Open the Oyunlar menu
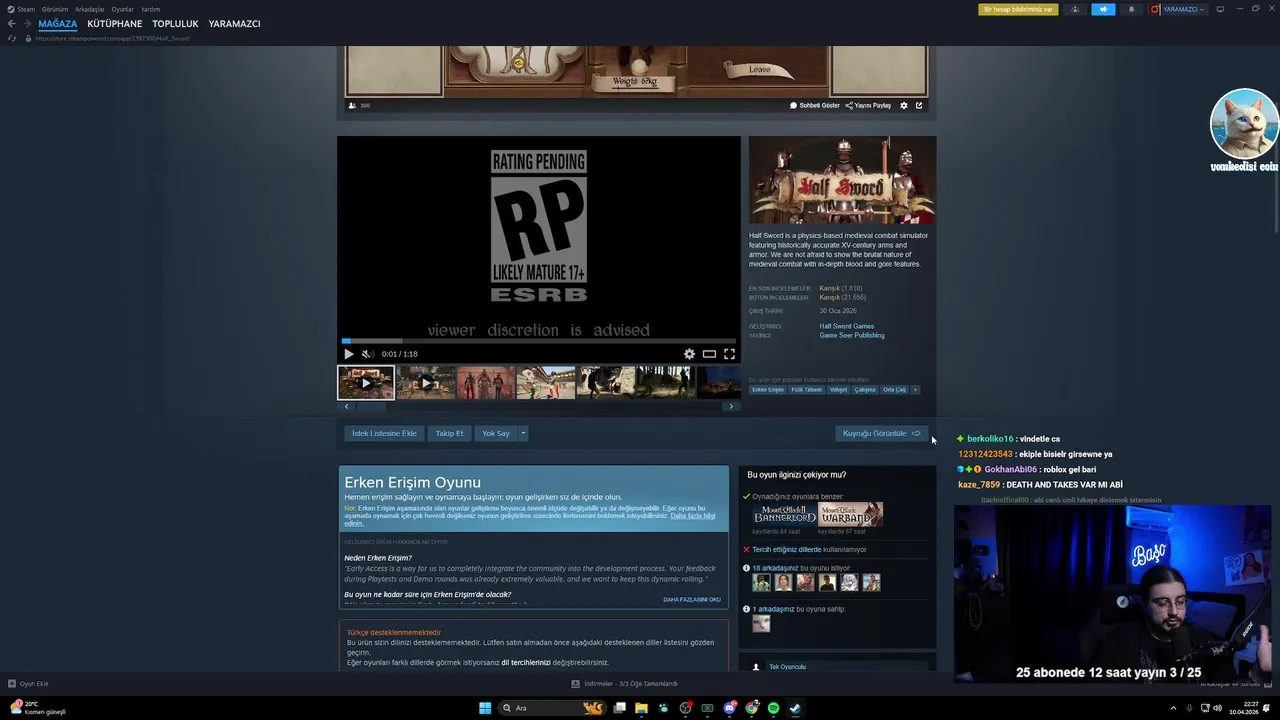Viewport: 1280px width, 720px height. (122, 9)
